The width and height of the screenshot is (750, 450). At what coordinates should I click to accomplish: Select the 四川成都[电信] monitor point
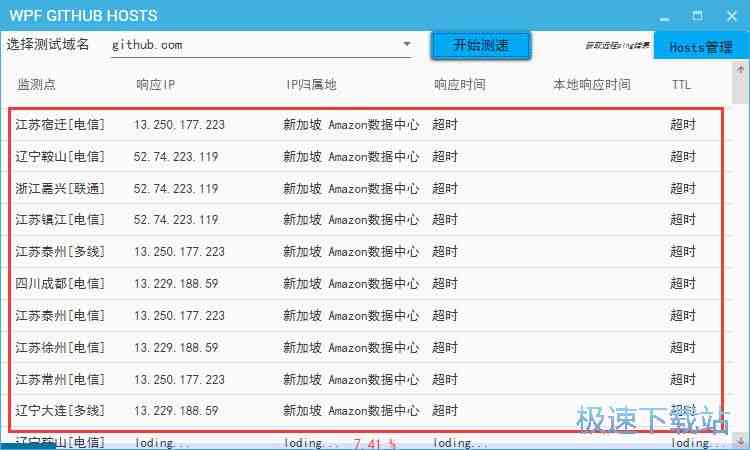pyautogui.click(x=60, y=284)
